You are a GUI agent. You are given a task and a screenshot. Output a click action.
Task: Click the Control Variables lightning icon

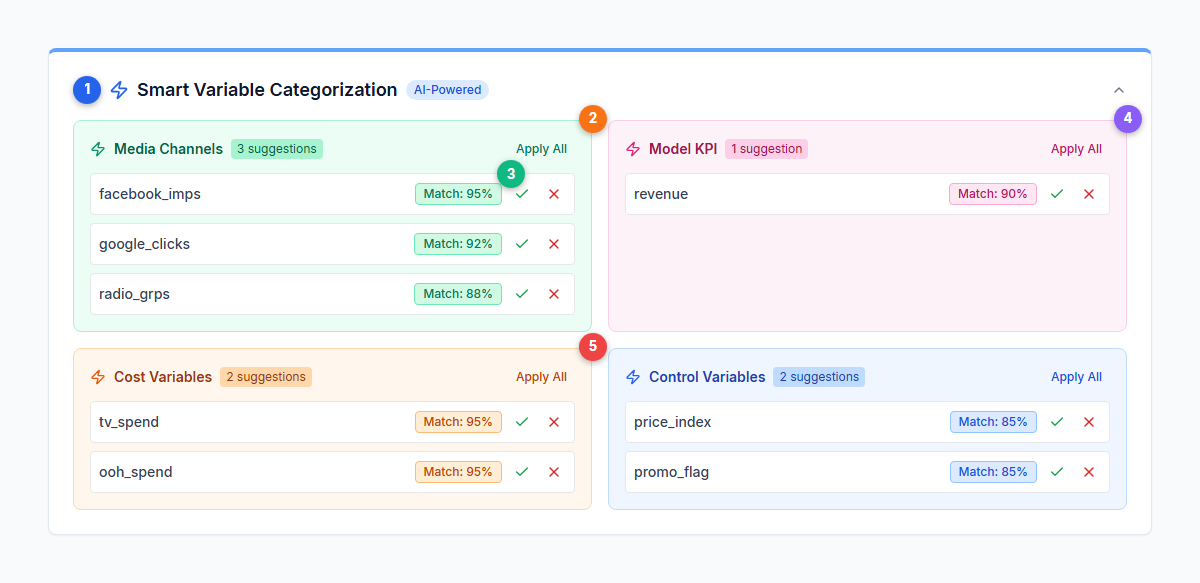(633, 377)
